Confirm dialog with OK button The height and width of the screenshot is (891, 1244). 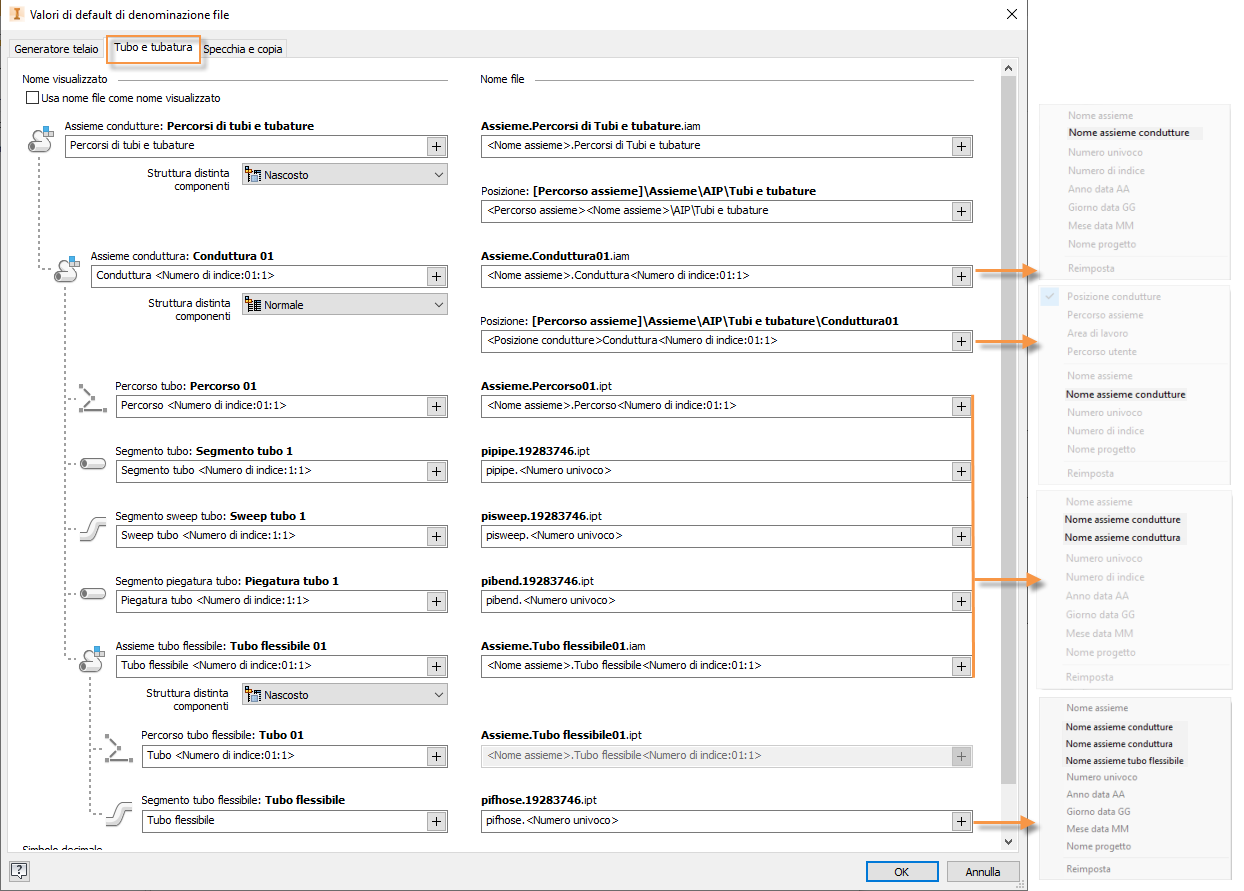[901, 872]
